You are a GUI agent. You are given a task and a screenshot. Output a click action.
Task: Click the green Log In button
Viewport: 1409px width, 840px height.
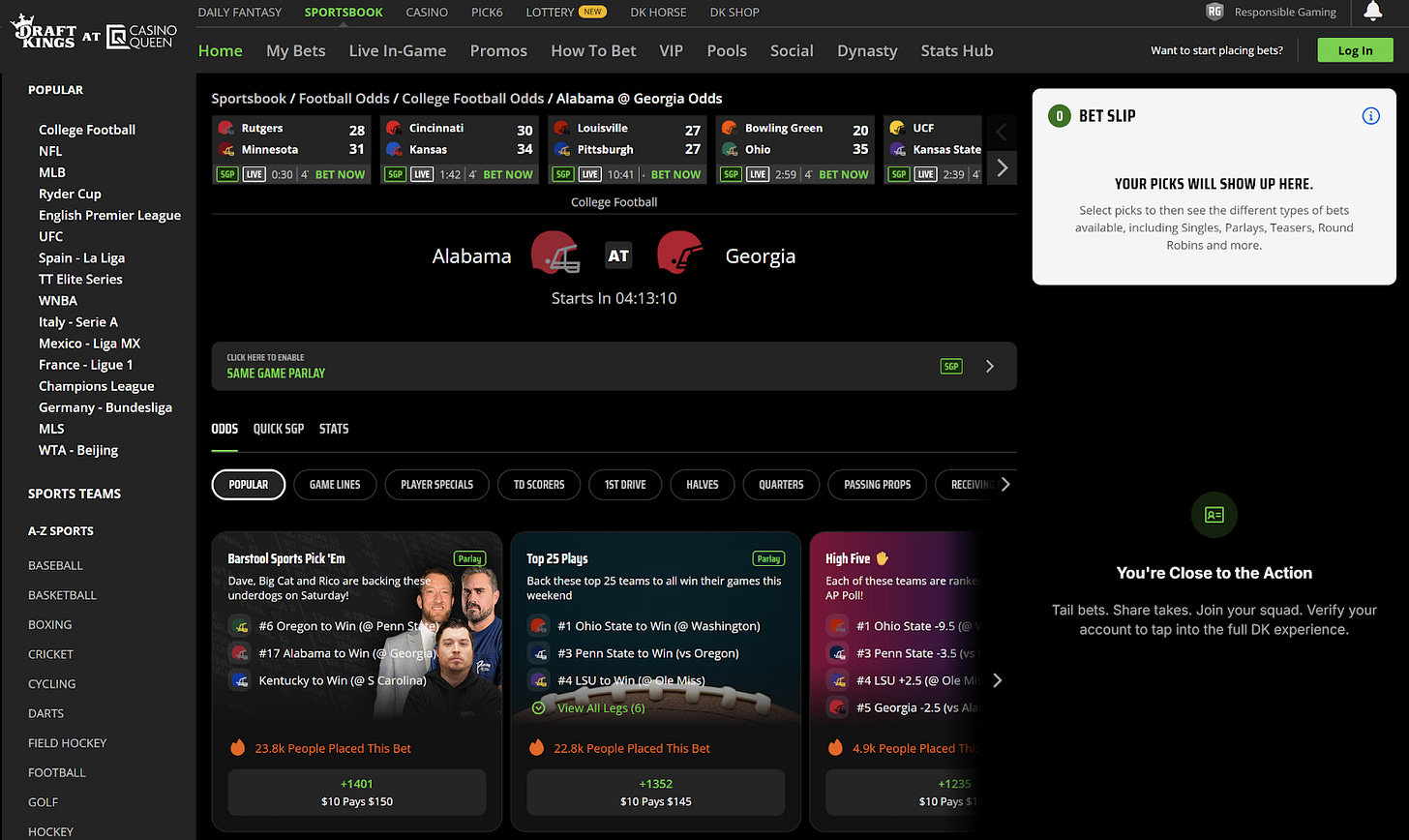[x=1355, y=50]
